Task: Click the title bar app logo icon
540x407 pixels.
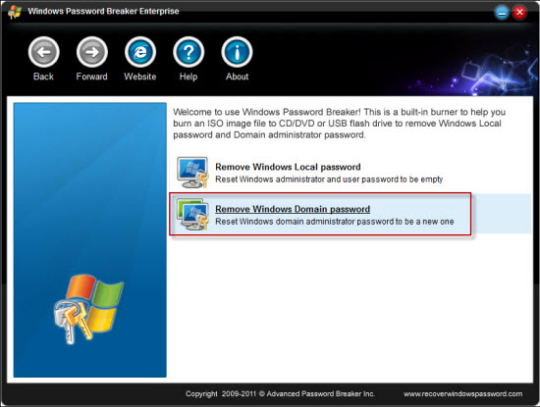Action: 15,12
